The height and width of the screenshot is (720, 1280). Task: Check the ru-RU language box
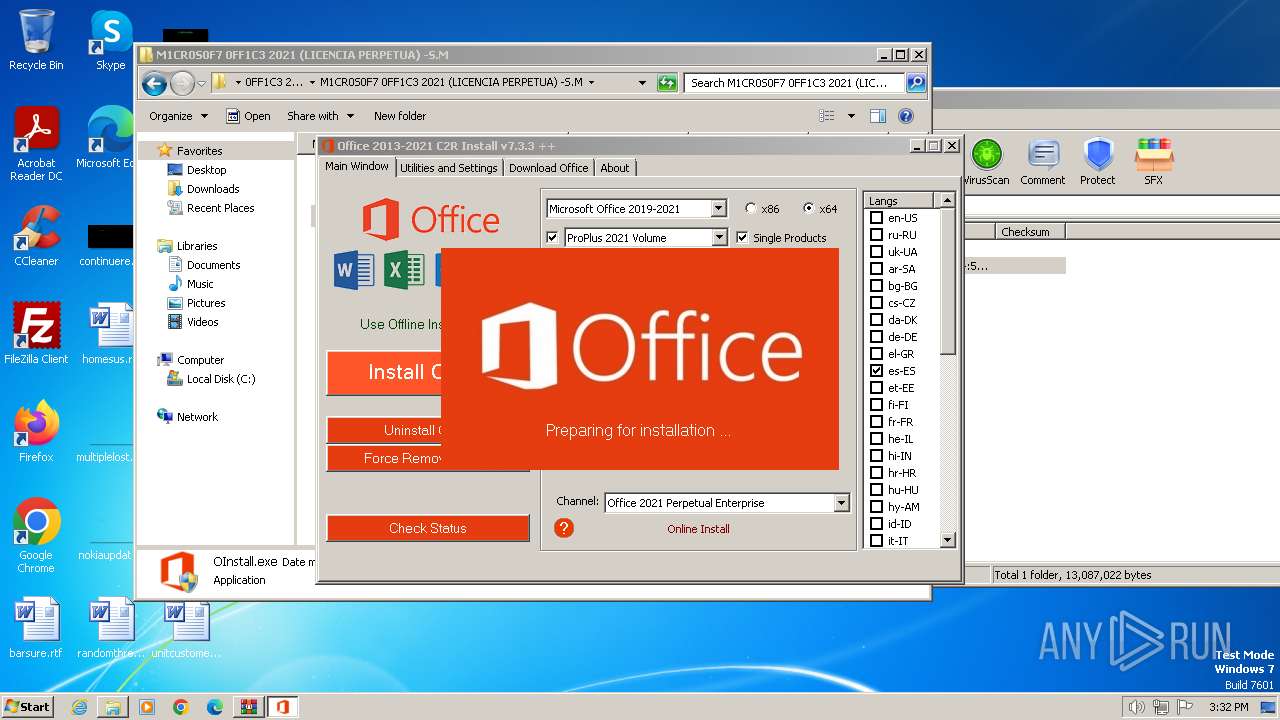click(x=877, y=235)
